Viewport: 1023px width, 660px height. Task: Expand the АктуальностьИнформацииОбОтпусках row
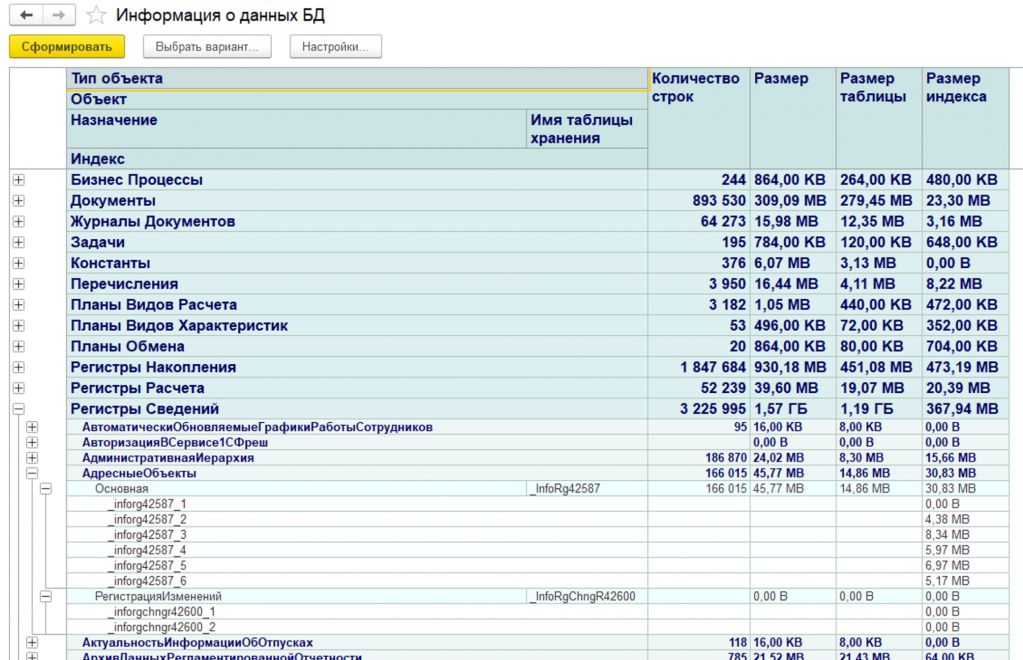pyautogui.click(x=32, y=643)
